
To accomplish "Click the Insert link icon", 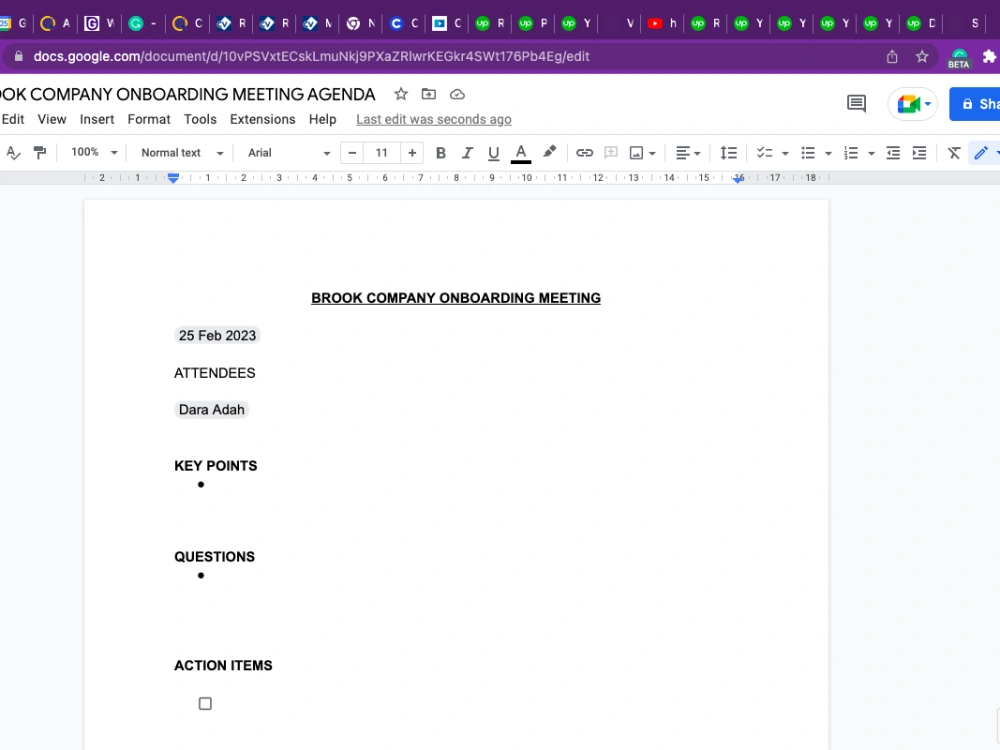I will click(x=584, y=153).
